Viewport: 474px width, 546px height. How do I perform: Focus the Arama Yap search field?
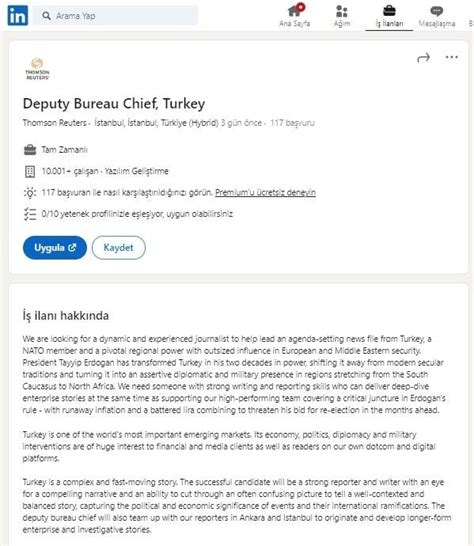pos(115,16)
